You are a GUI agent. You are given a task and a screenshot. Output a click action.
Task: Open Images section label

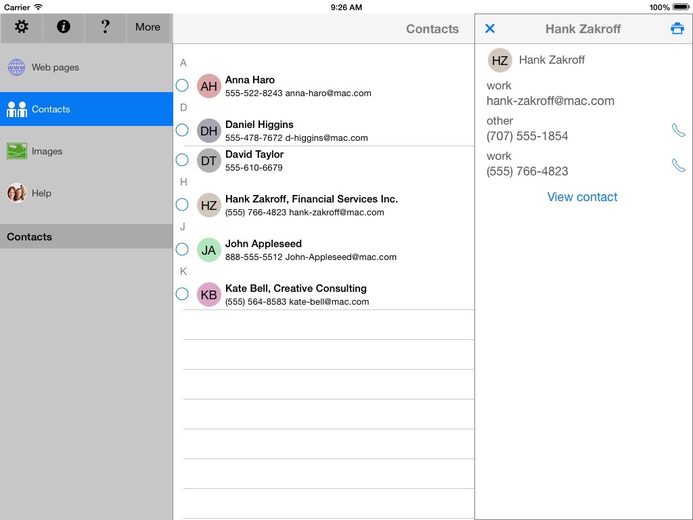click(47, 151)
